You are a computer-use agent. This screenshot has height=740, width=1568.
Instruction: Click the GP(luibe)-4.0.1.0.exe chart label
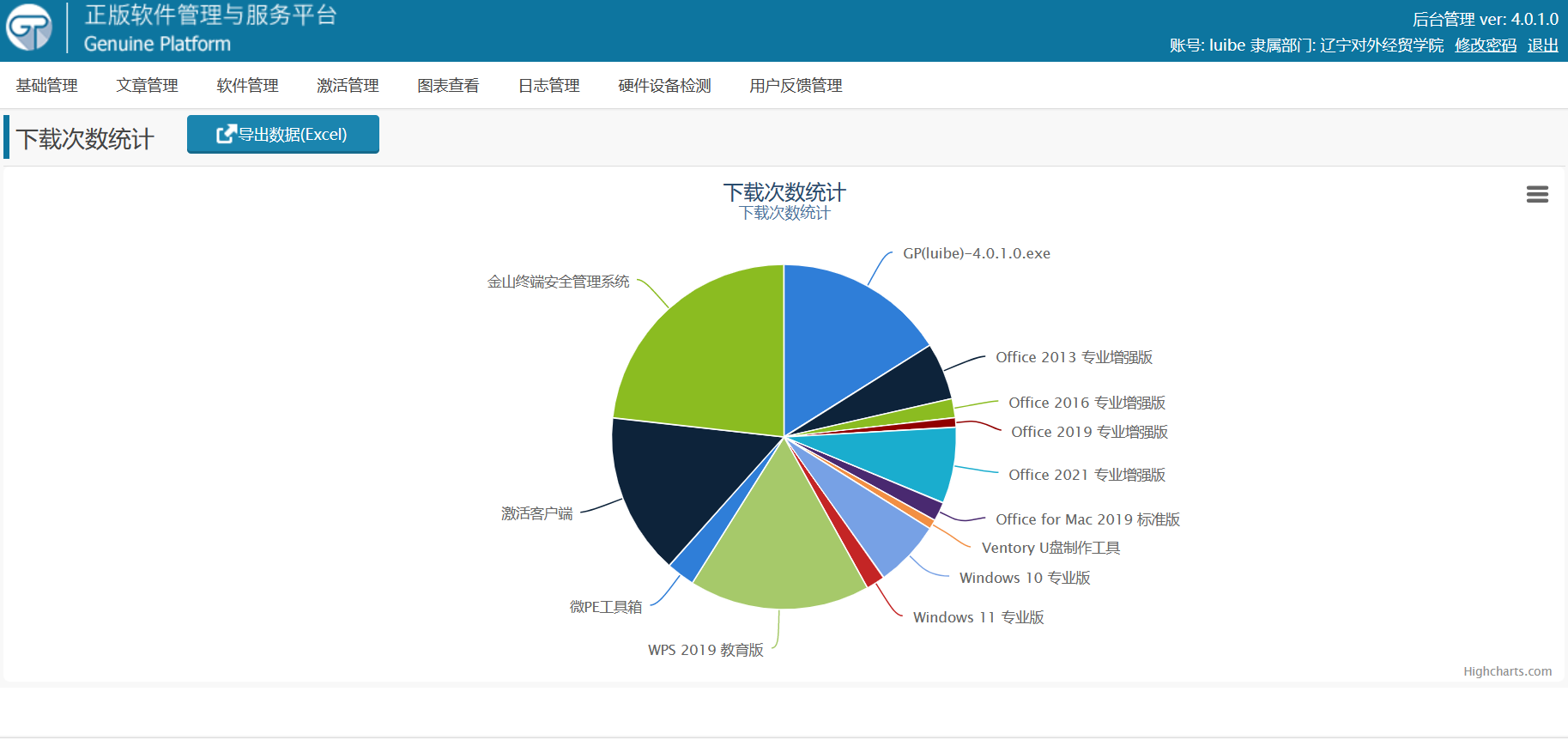[x=977, y=253]
